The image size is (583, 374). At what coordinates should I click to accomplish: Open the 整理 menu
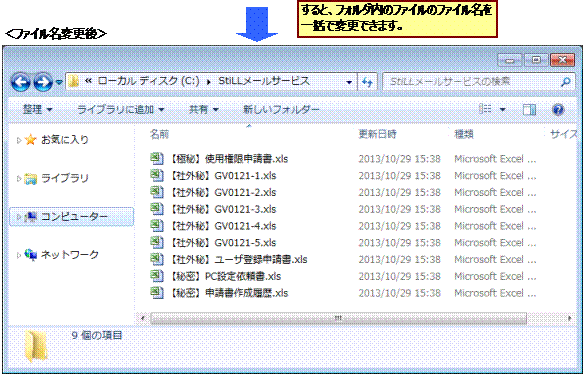click(x=37, y=109)
